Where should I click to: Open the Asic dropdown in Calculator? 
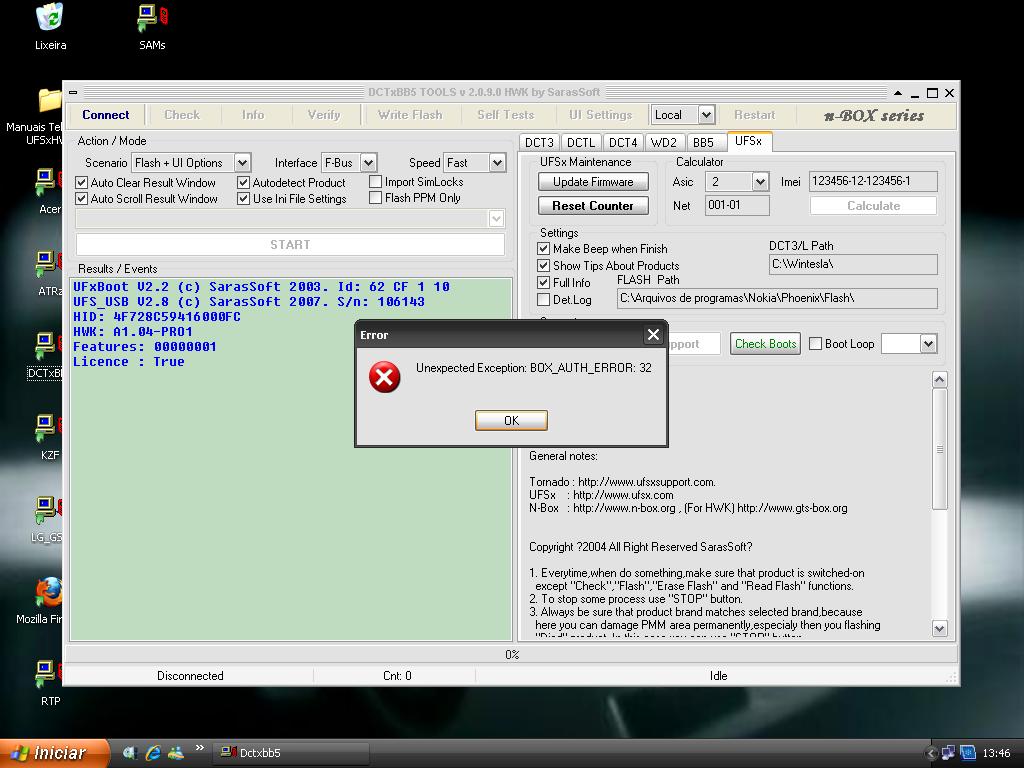pos(760,182)
